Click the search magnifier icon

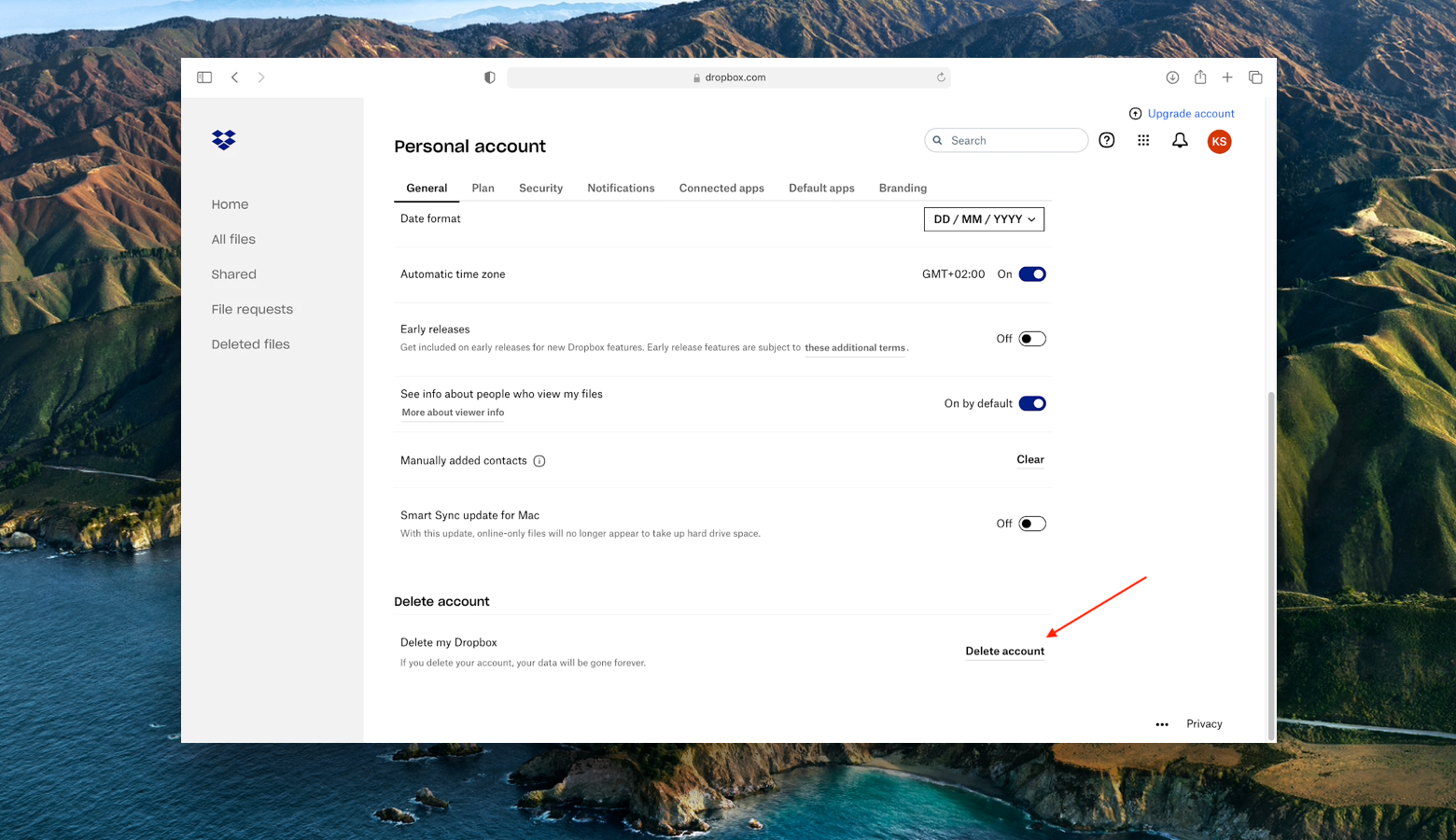937,140
